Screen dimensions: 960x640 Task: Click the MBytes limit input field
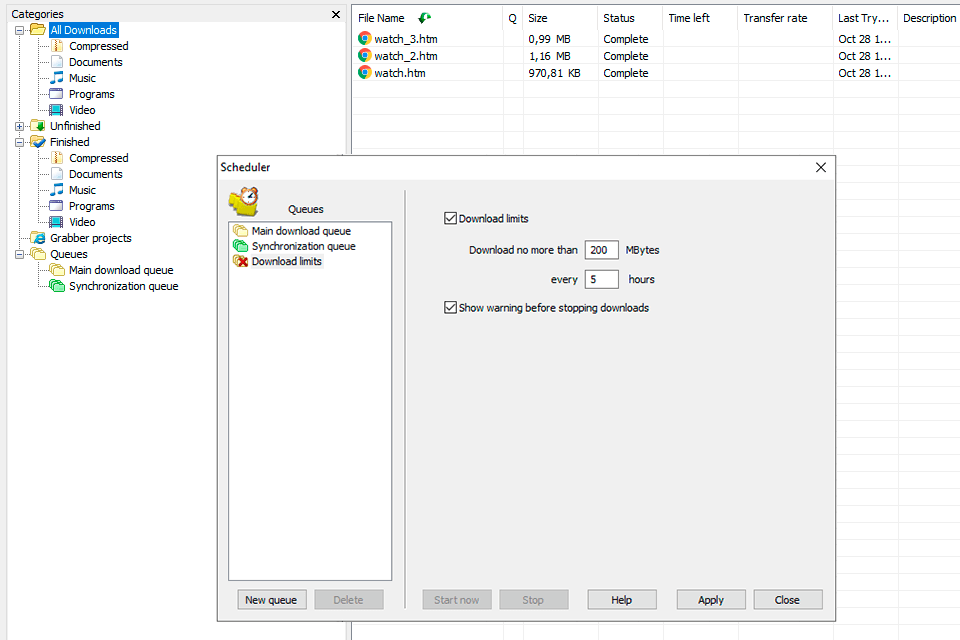601,249
